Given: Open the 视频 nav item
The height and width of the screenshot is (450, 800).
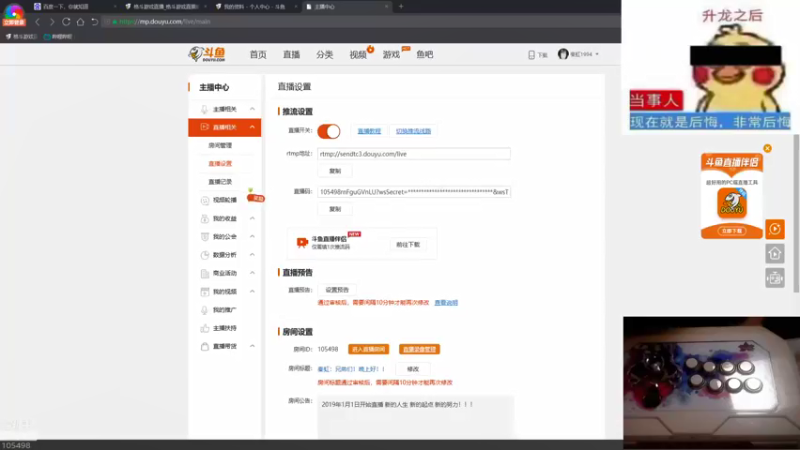Looking at the screenshot, I should [358, 55].
